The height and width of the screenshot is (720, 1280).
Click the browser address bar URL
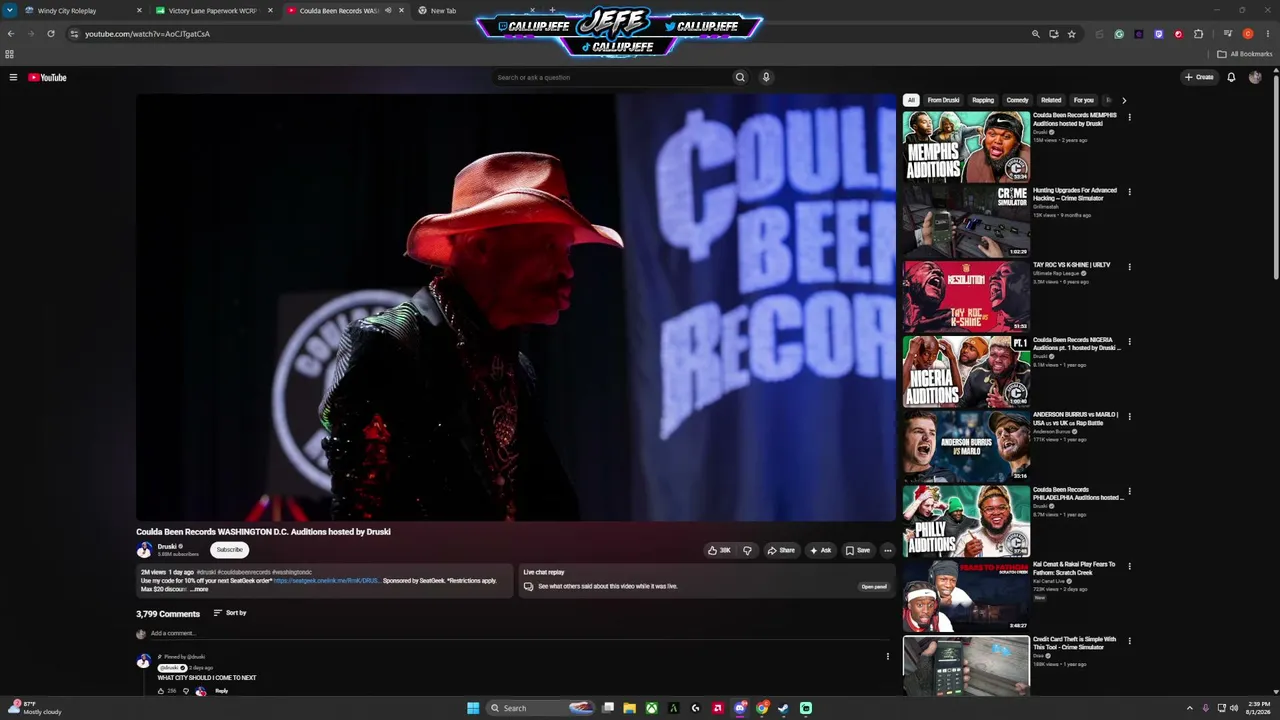point(147,34)
